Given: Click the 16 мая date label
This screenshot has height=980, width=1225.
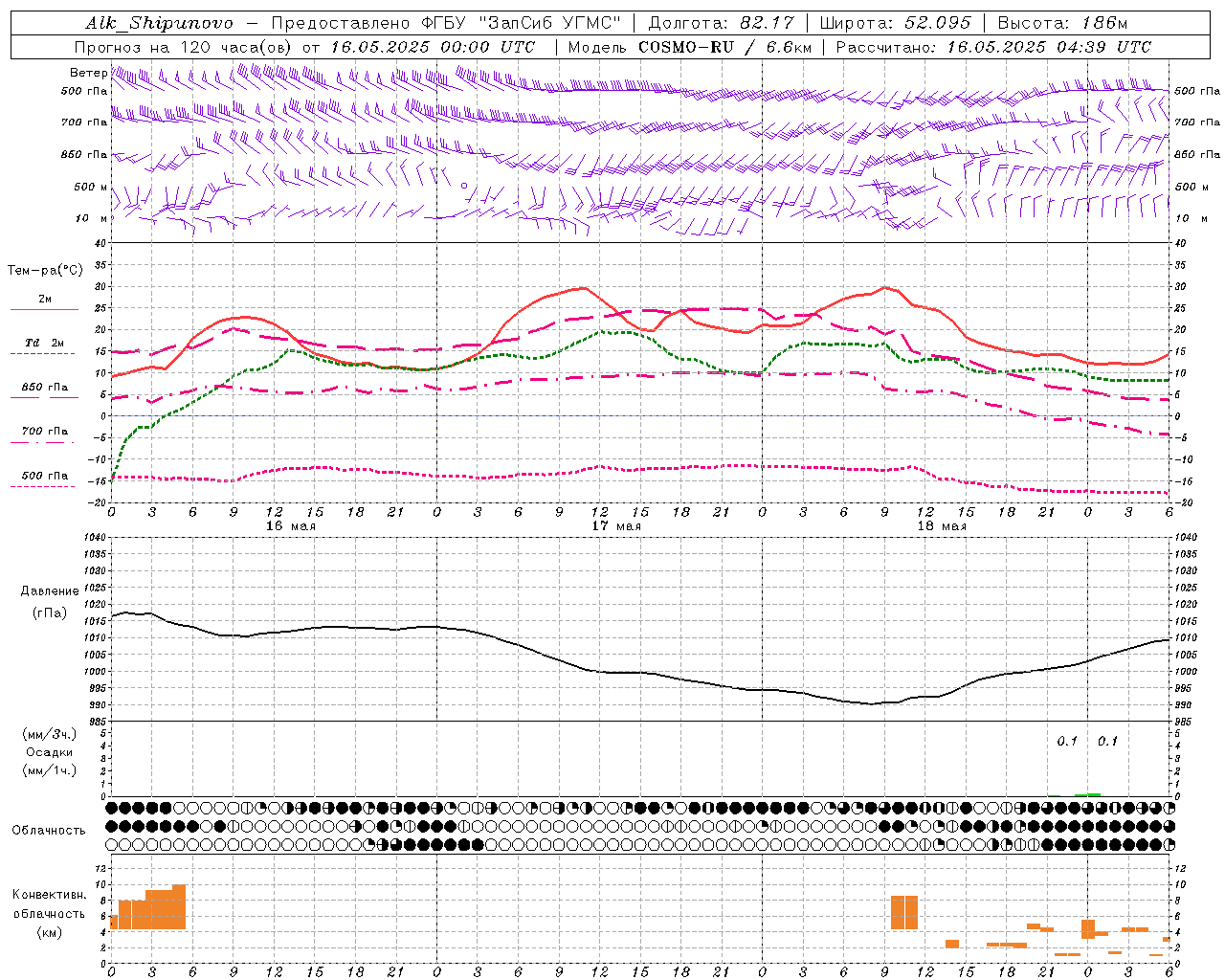Looking at the screenshot, I should click(x=290, y=526).
